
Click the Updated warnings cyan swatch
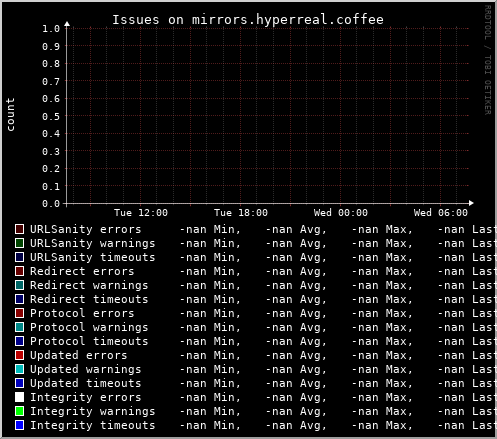coord(19,369)
